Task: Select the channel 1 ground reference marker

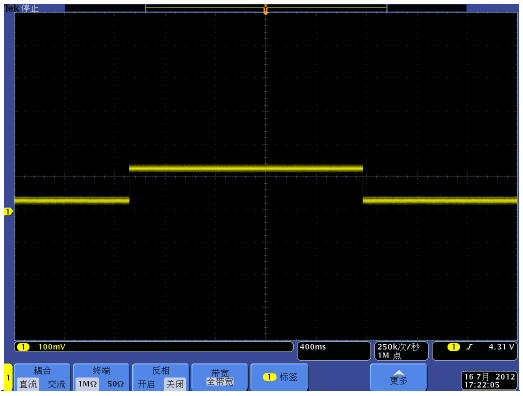Action: tap(8, 212)
